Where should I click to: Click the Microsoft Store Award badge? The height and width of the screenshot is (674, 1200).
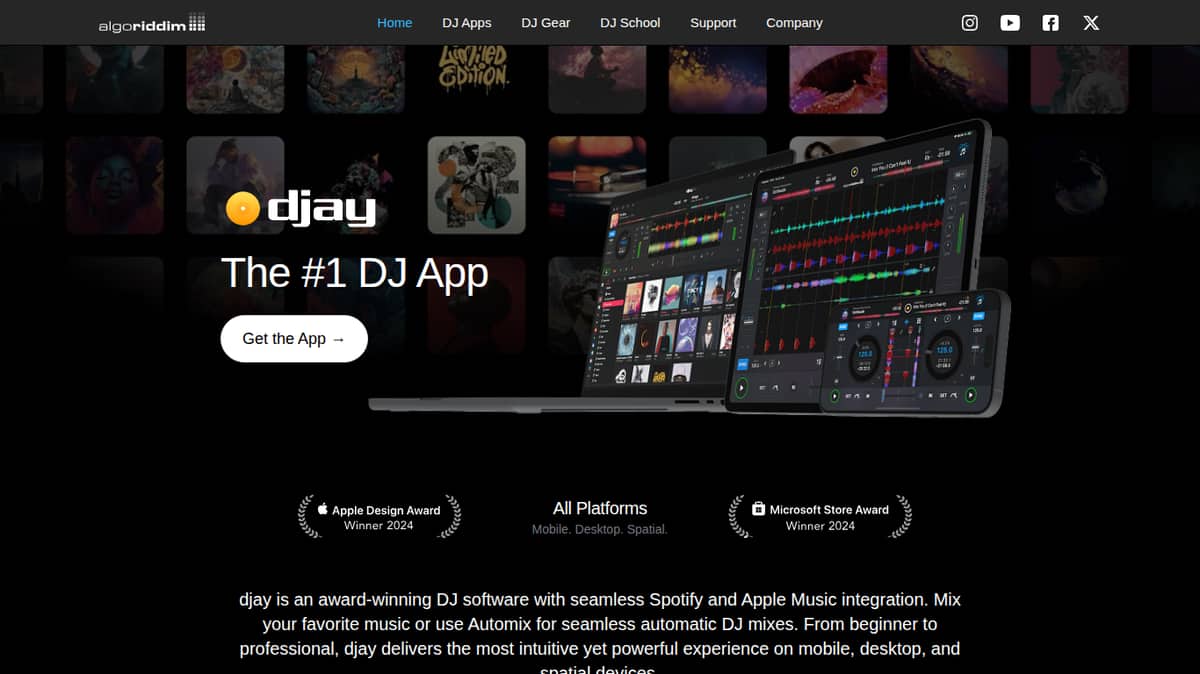(x=820, y=517)
